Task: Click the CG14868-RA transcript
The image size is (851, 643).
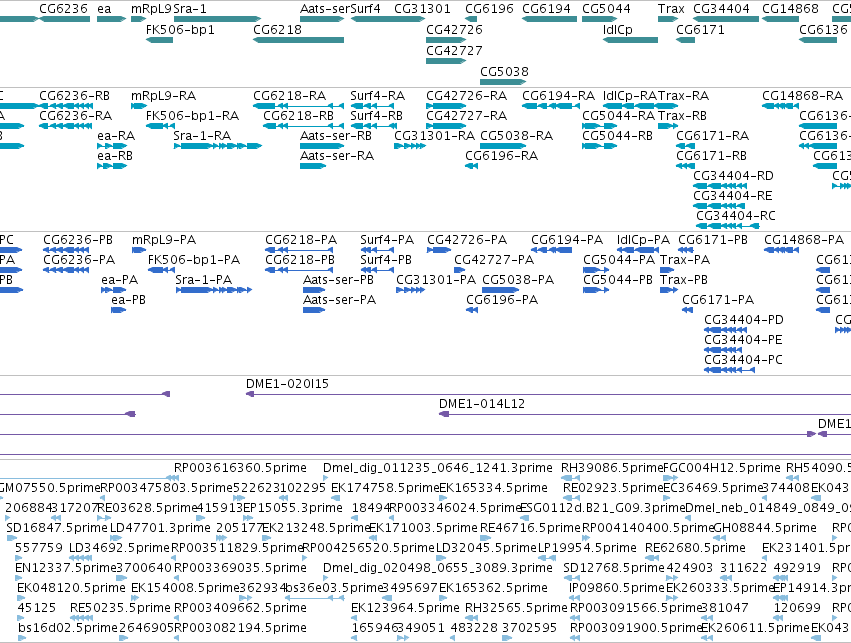Action: coord(780,106)
